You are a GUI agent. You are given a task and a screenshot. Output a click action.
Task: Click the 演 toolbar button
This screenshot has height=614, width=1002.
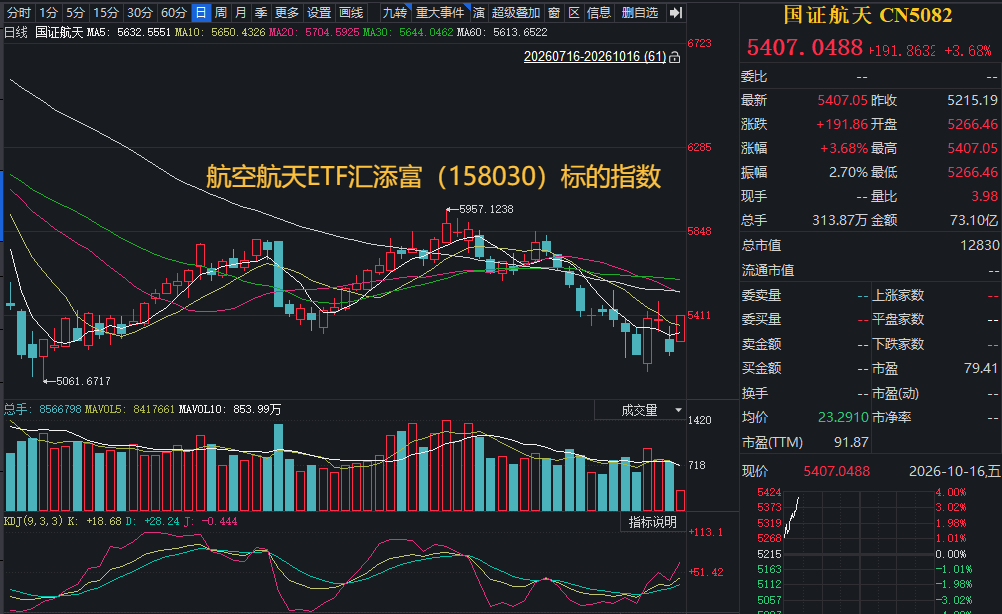479,13
